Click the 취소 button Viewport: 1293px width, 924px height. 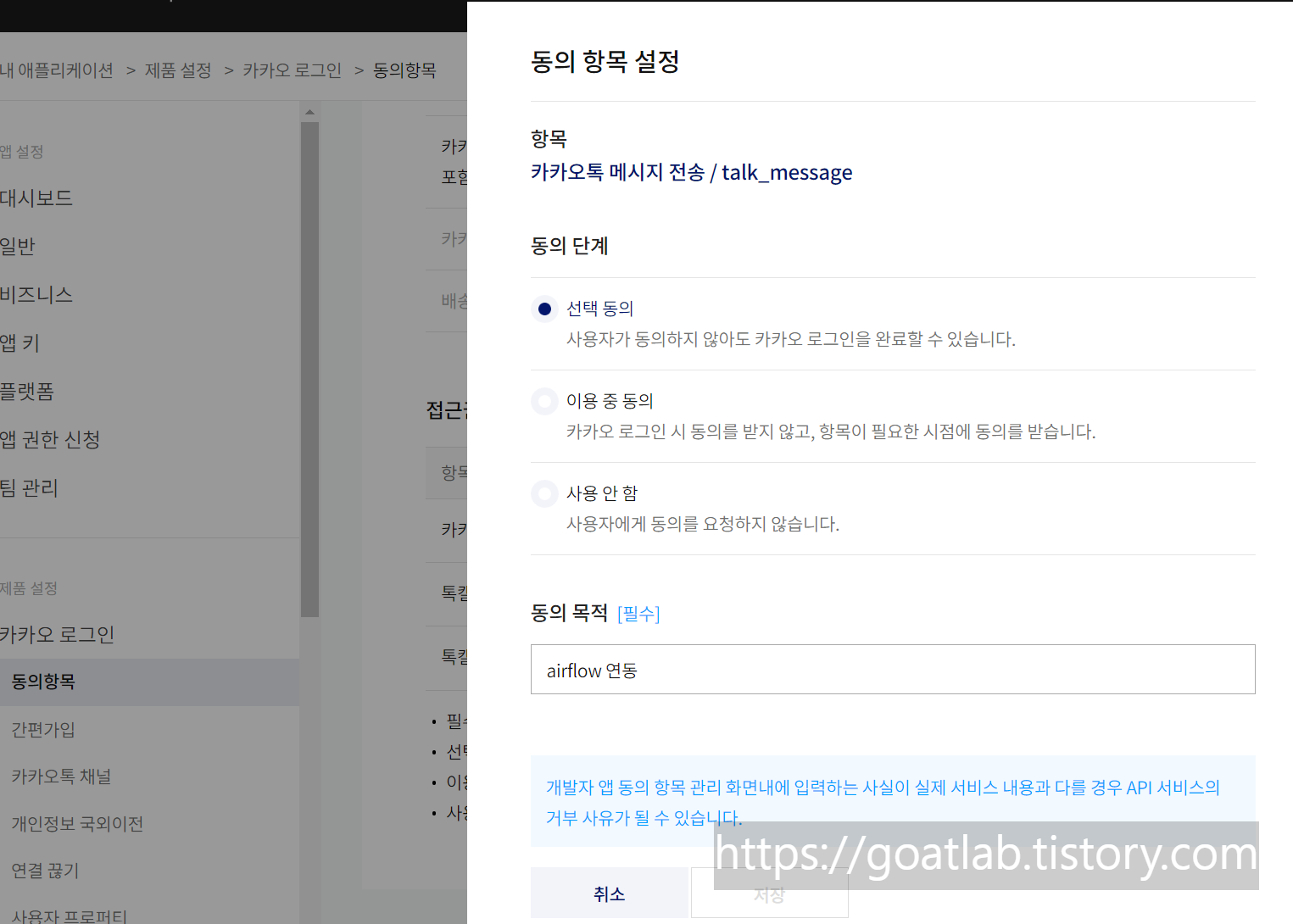pos(609,893)
